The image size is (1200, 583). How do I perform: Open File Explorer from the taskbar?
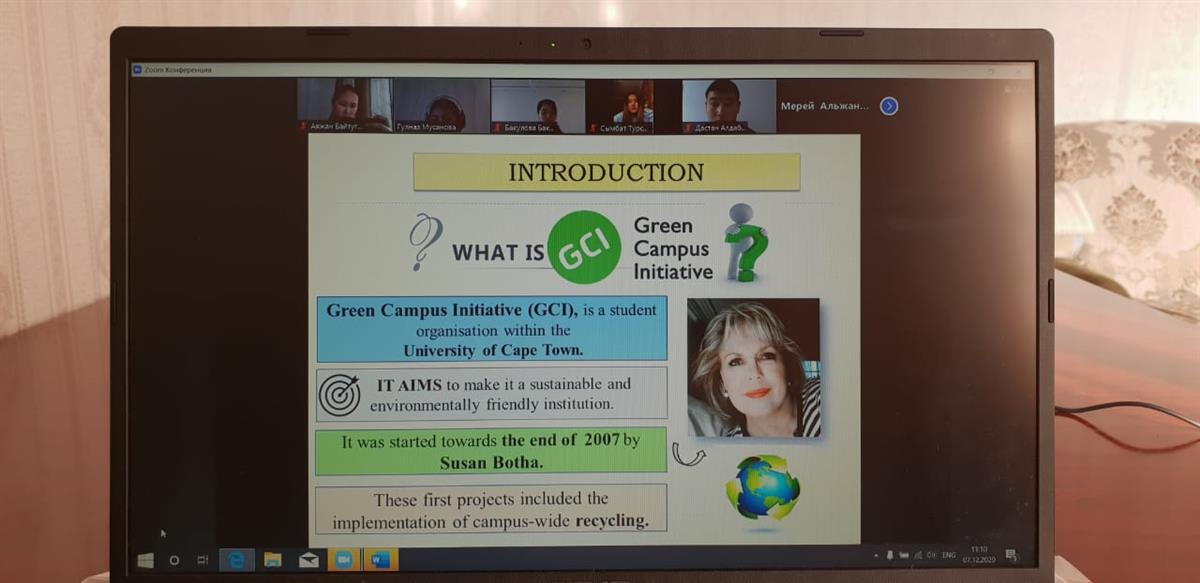[272, 560]
